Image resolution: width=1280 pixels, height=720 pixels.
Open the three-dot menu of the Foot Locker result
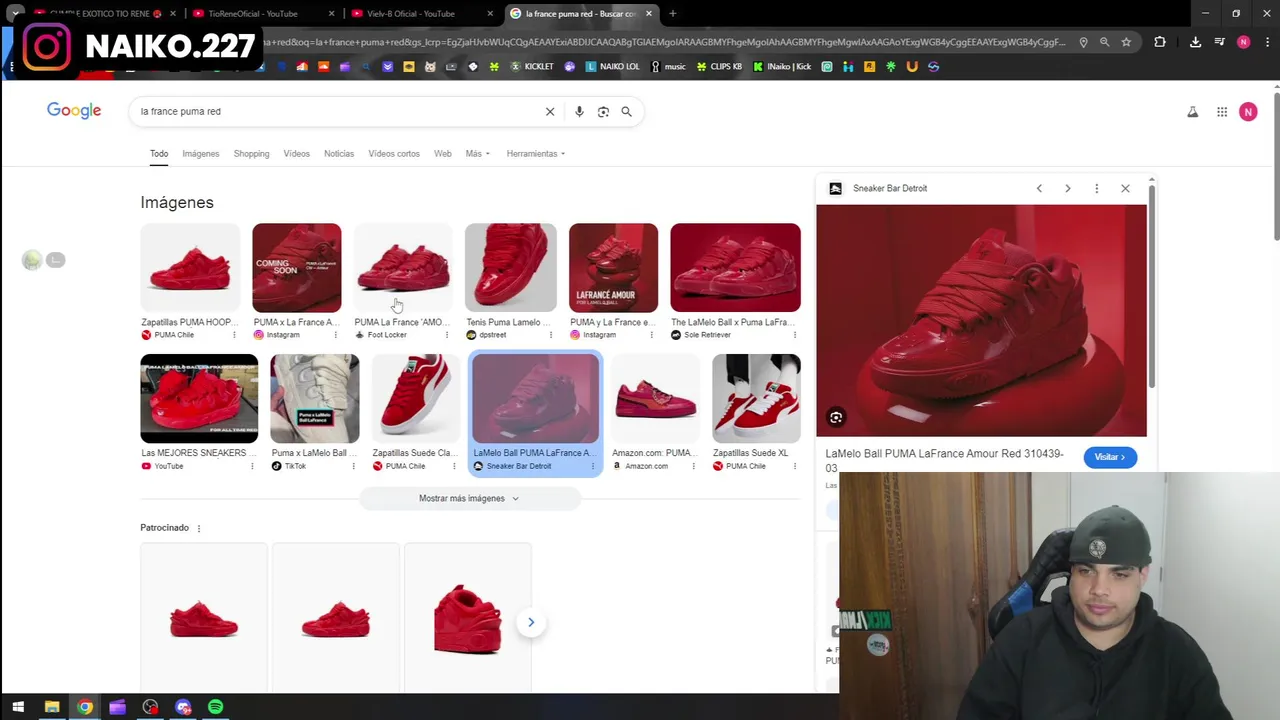449,335
